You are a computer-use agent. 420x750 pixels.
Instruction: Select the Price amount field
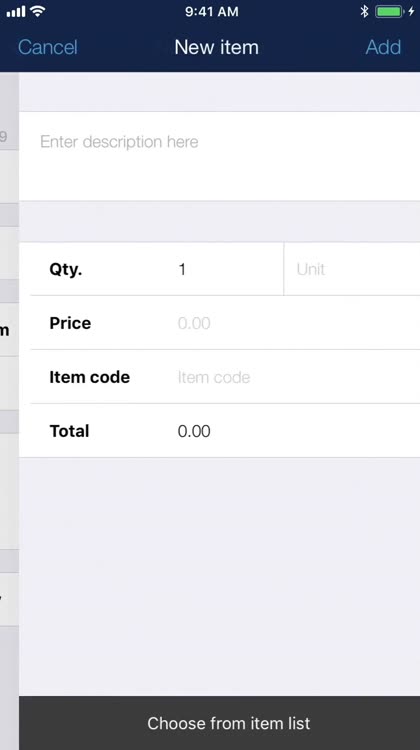point(298,323)
